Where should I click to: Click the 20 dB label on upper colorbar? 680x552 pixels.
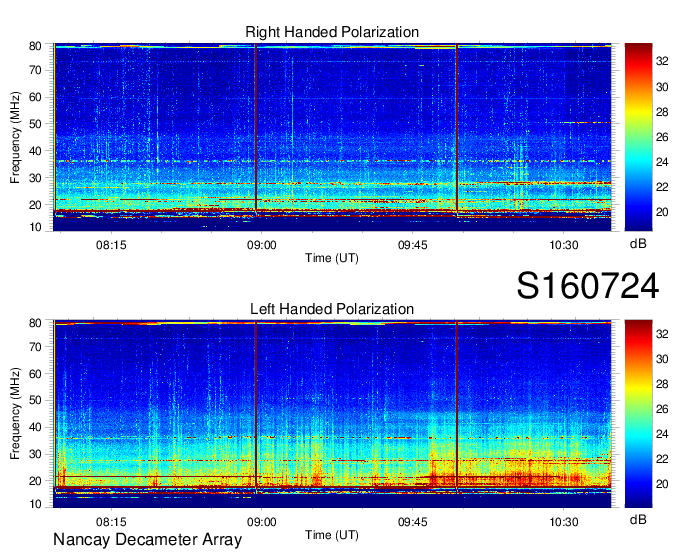(662, 212)
